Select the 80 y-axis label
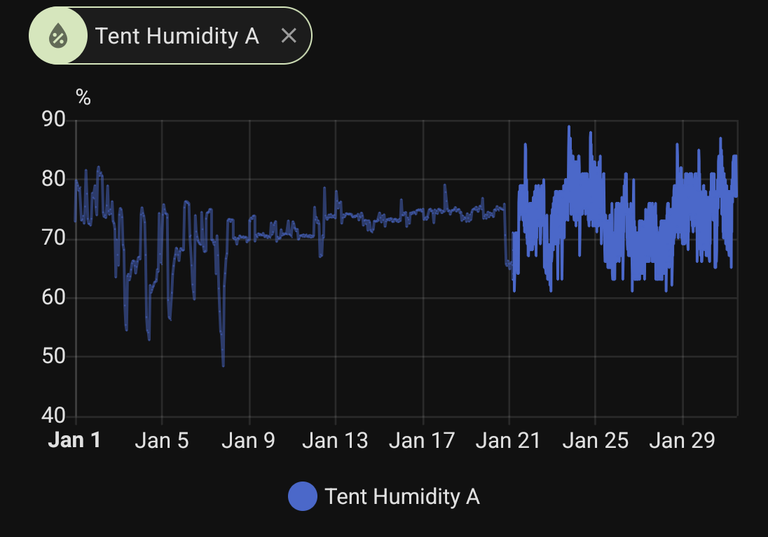The width and height of the screenshot is (768, 537). pyautogui.click(x=54, y=180)
